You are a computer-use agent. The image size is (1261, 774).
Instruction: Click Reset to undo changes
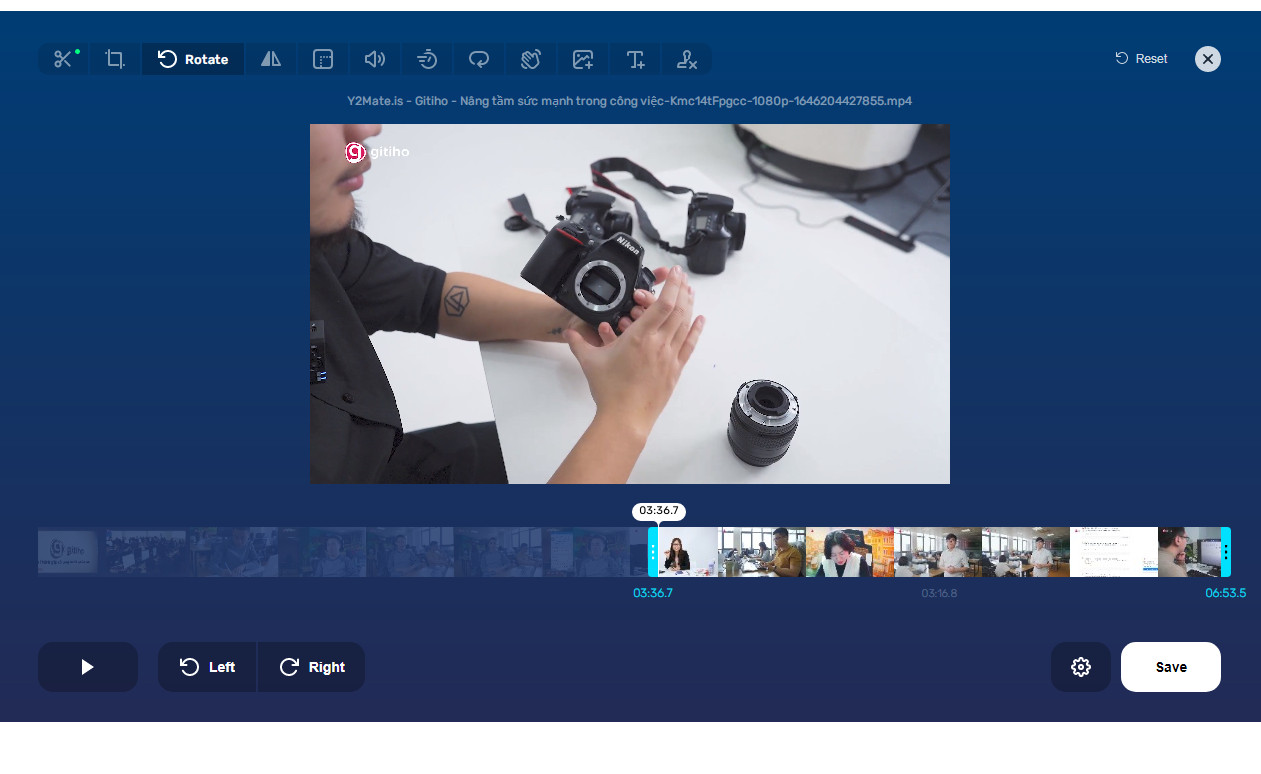[x=1141, y=59]
